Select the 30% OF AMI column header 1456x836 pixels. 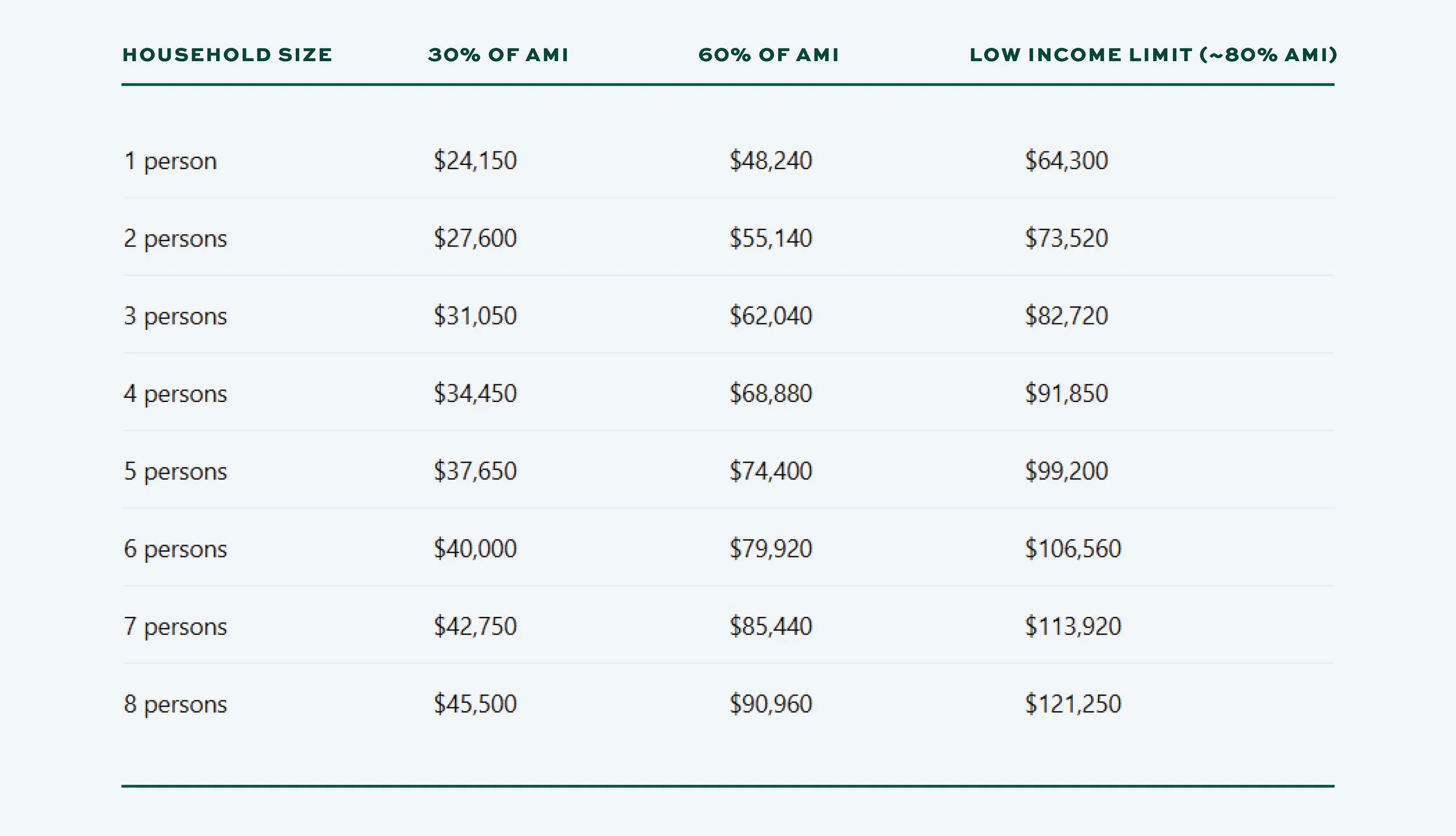tap(498, 55)
